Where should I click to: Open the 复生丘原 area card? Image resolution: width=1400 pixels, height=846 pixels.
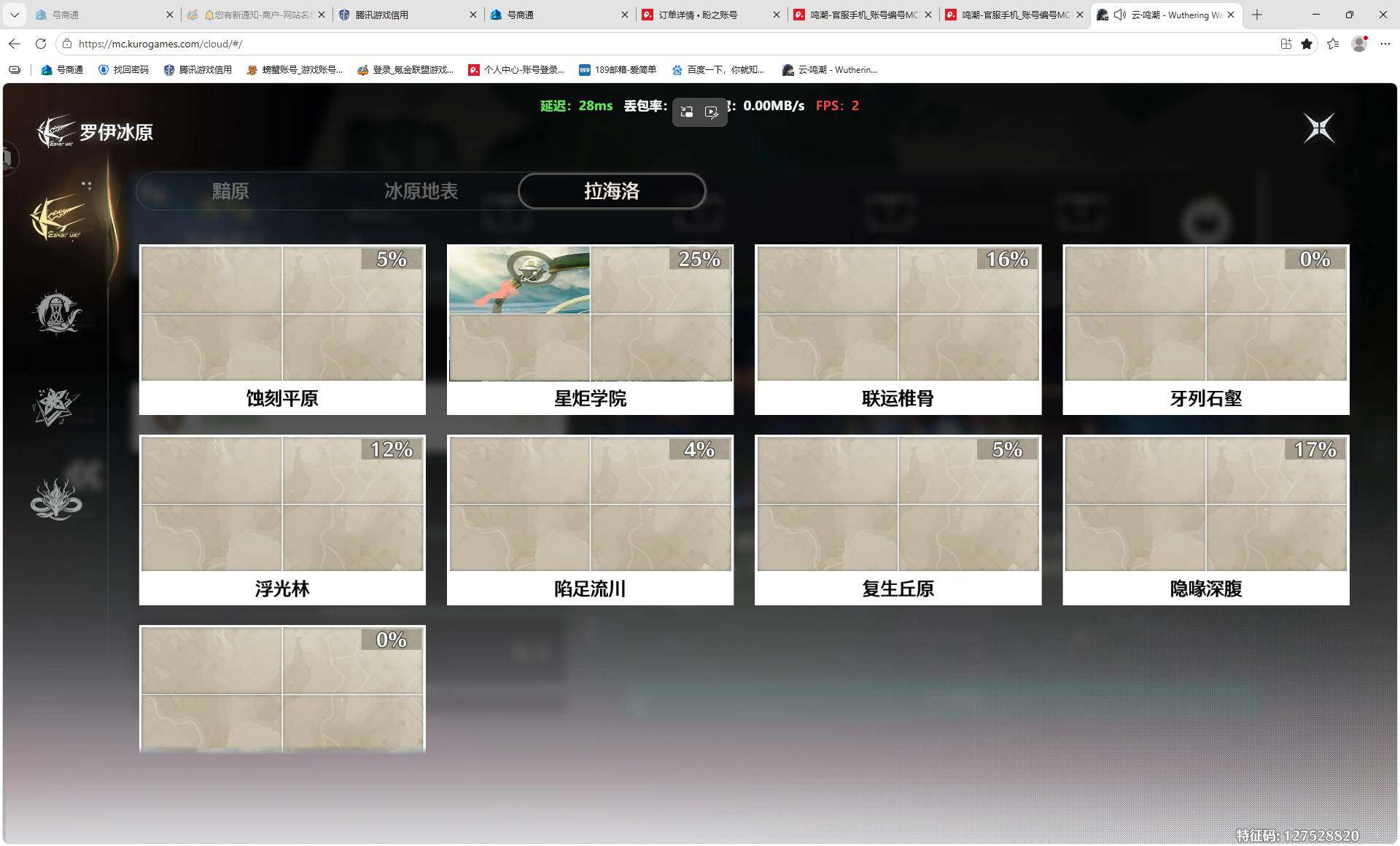pyautogui.click(x=898, y=520)
